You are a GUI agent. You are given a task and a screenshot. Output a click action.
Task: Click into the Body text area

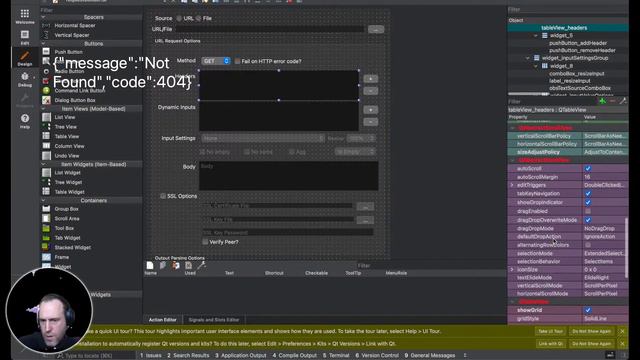click(289, 176)
